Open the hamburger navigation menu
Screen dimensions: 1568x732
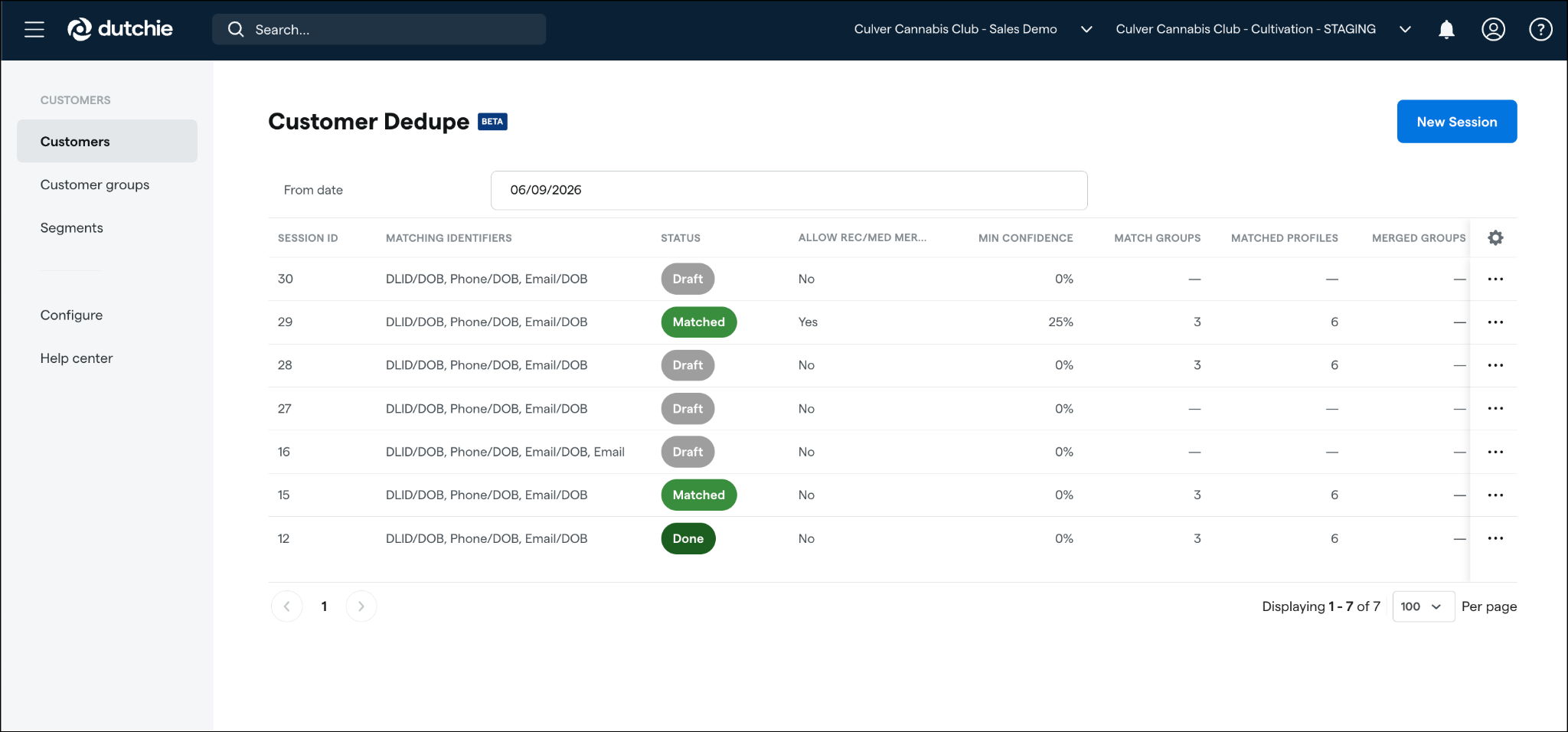[34, 29]
